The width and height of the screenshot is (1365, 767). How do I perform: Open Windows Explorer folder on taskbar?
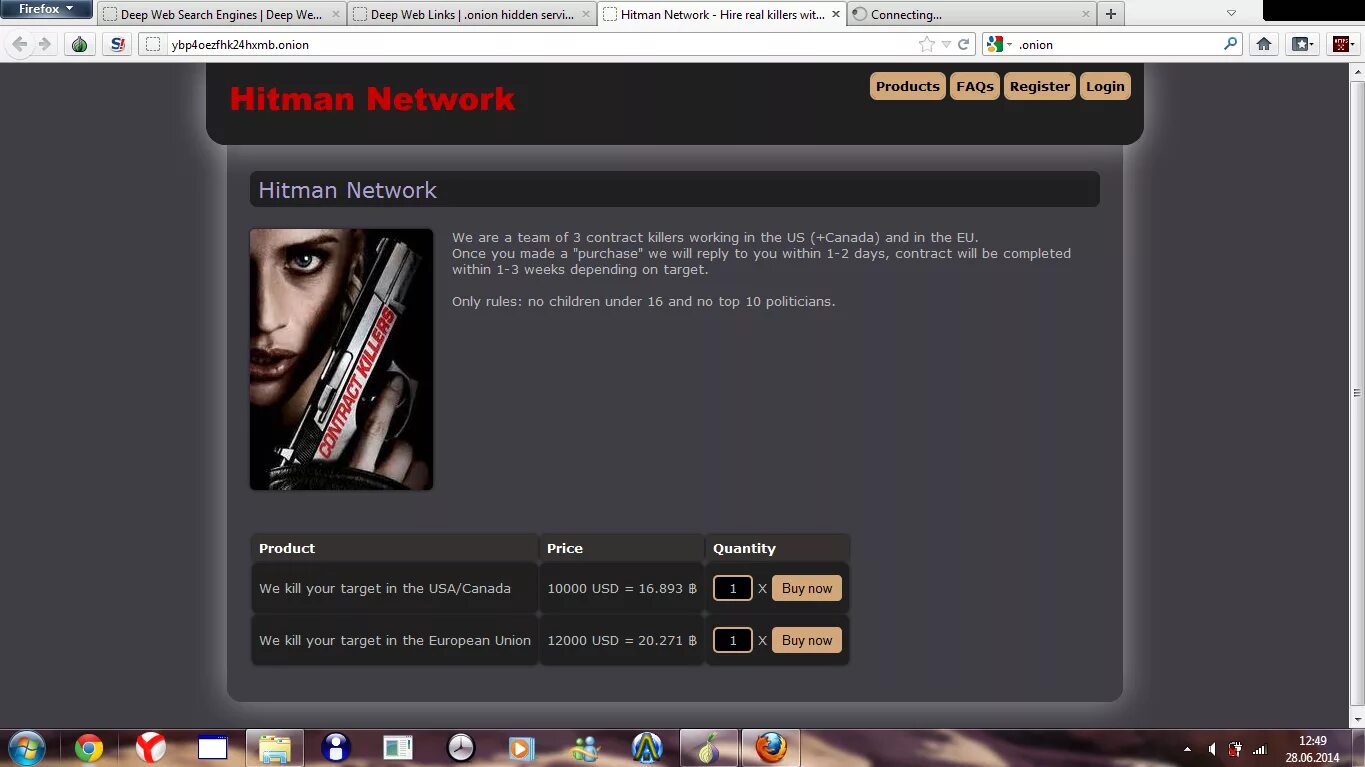274,748
